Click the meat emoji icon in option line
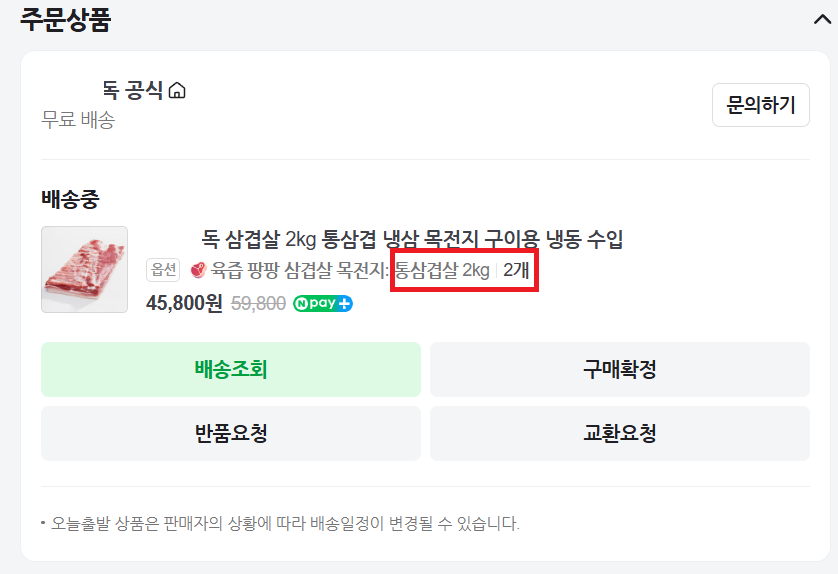The image size is (838, 574). click(197, 270)
